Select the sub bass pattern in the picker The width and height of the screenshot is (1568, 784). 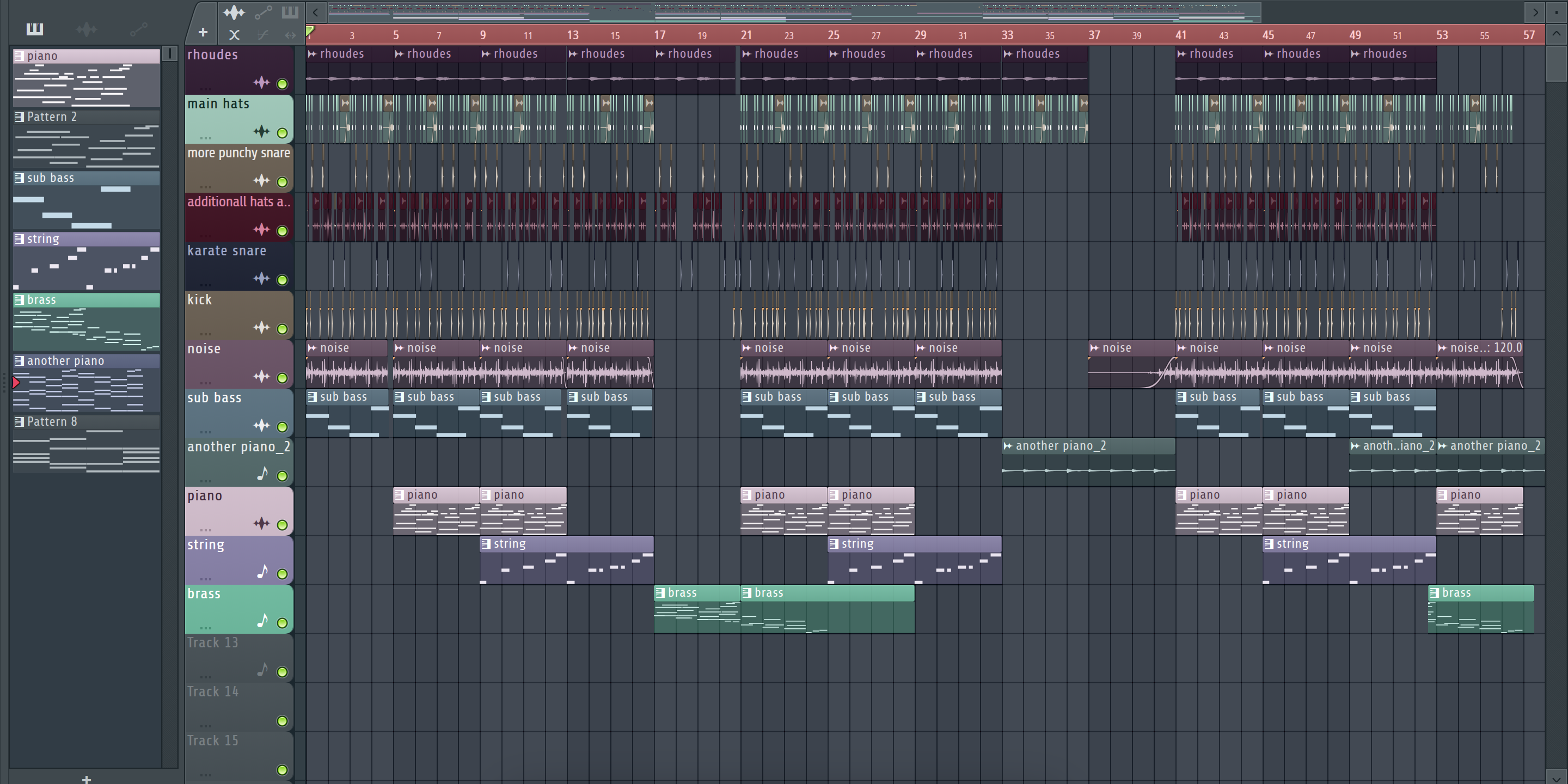[87, 200]
